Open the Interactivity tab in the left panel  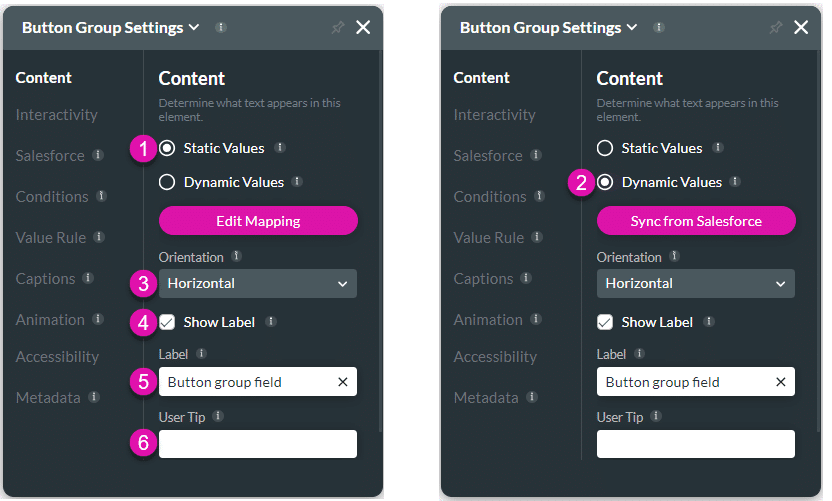(57, 115)
